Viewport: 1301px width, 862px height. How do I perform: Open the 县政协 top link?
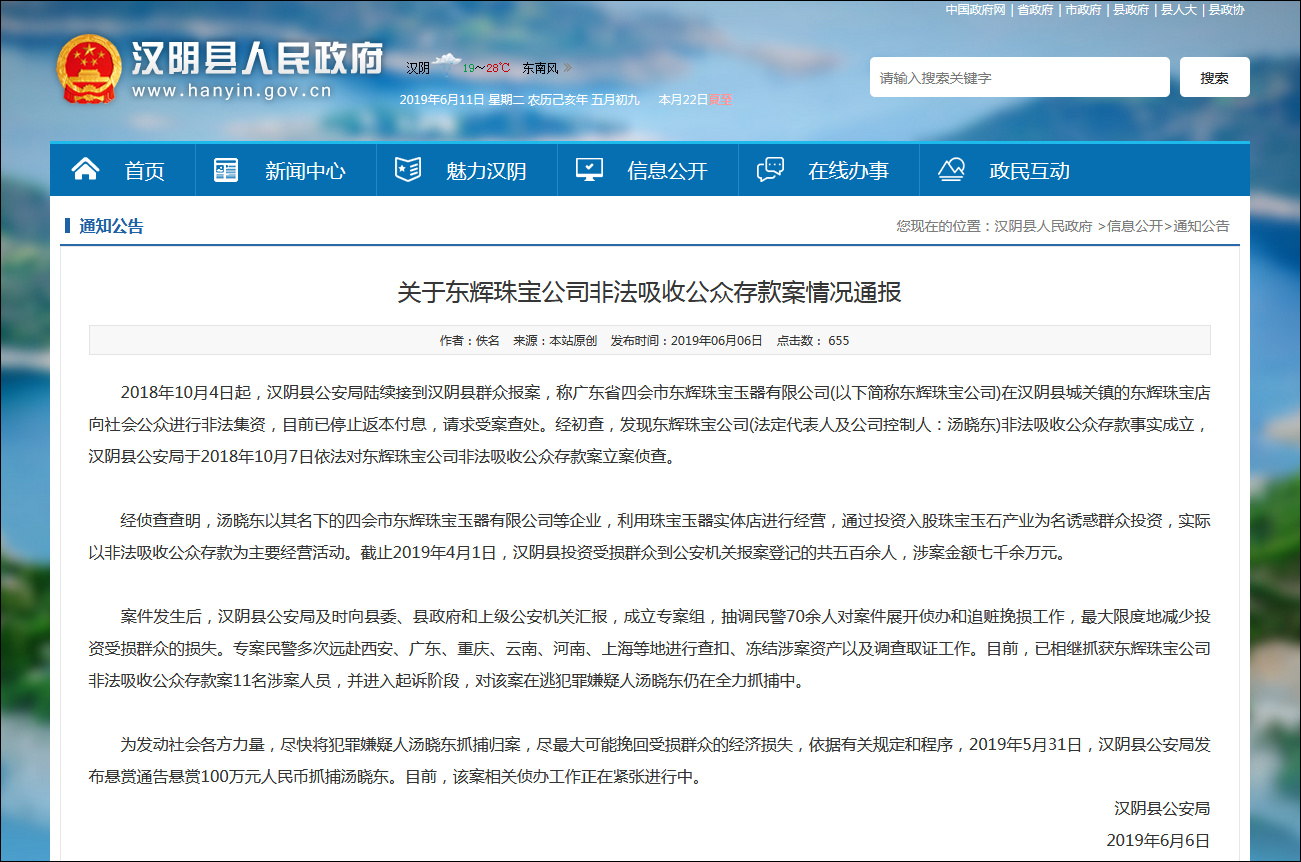(x=1227, y=10)
